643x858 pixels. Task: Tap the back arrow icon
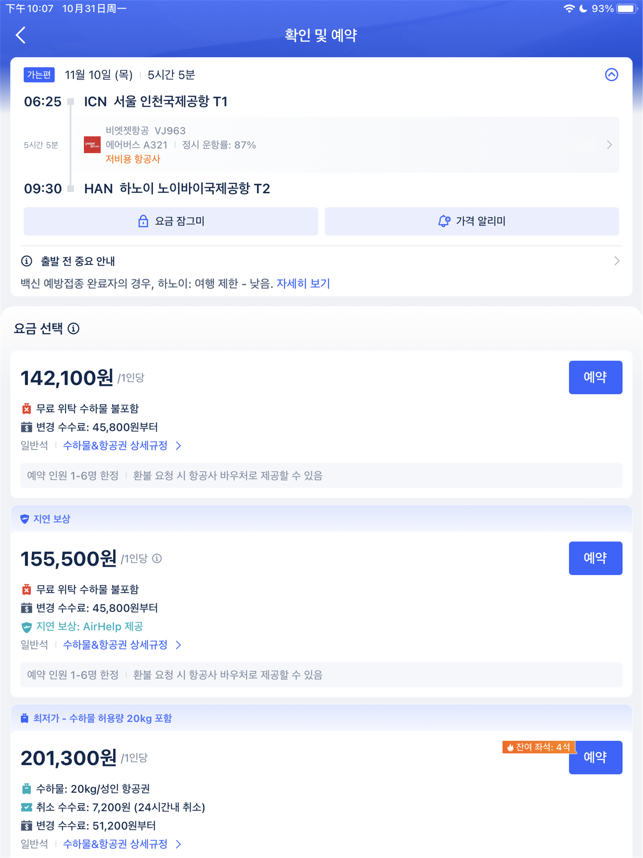(21, 35)
